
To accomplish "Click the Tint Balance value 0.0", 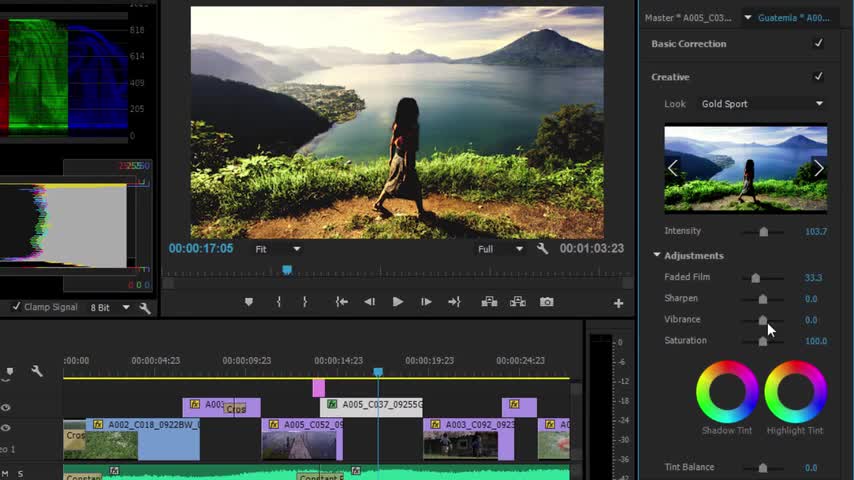I will click(811, 468).
